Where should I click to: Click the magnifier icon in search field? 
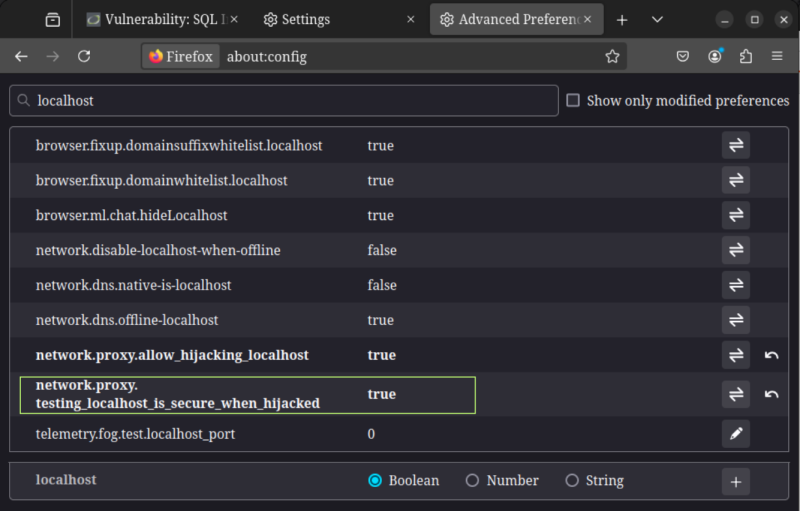[23, 100]
